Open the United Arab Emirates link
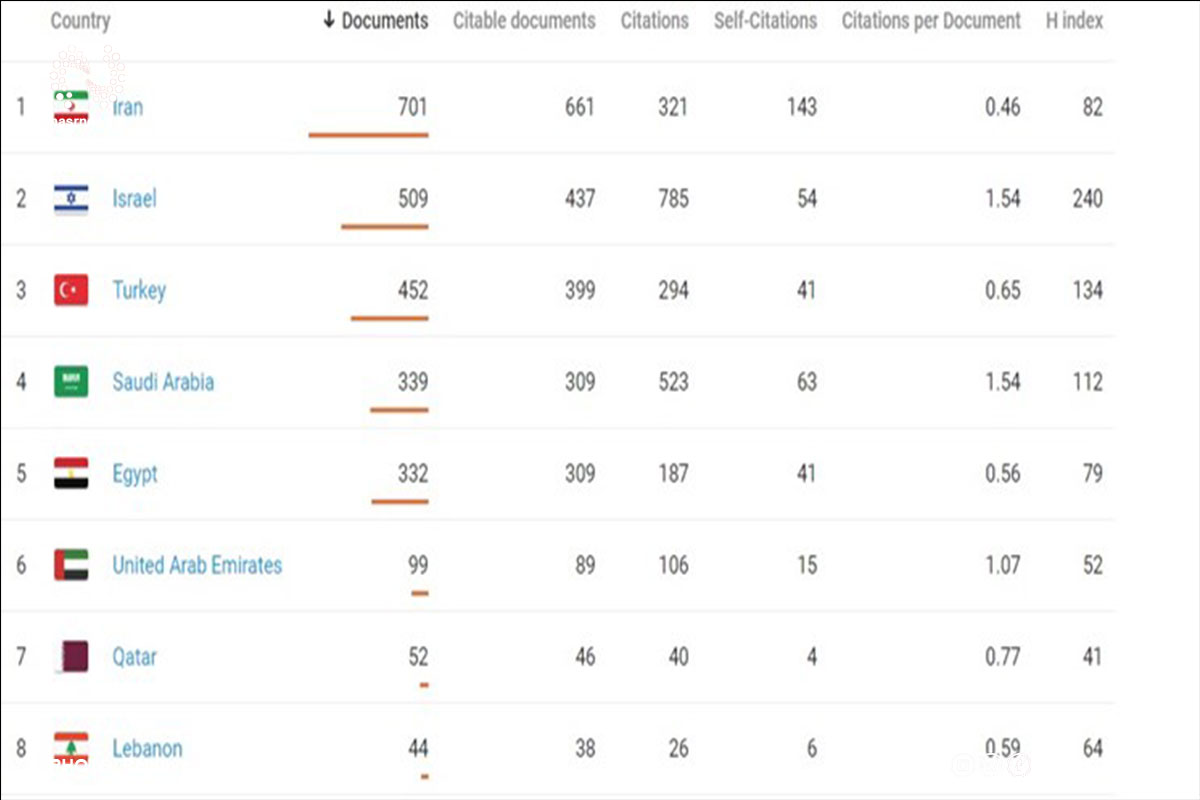 [x=197, y=565]
